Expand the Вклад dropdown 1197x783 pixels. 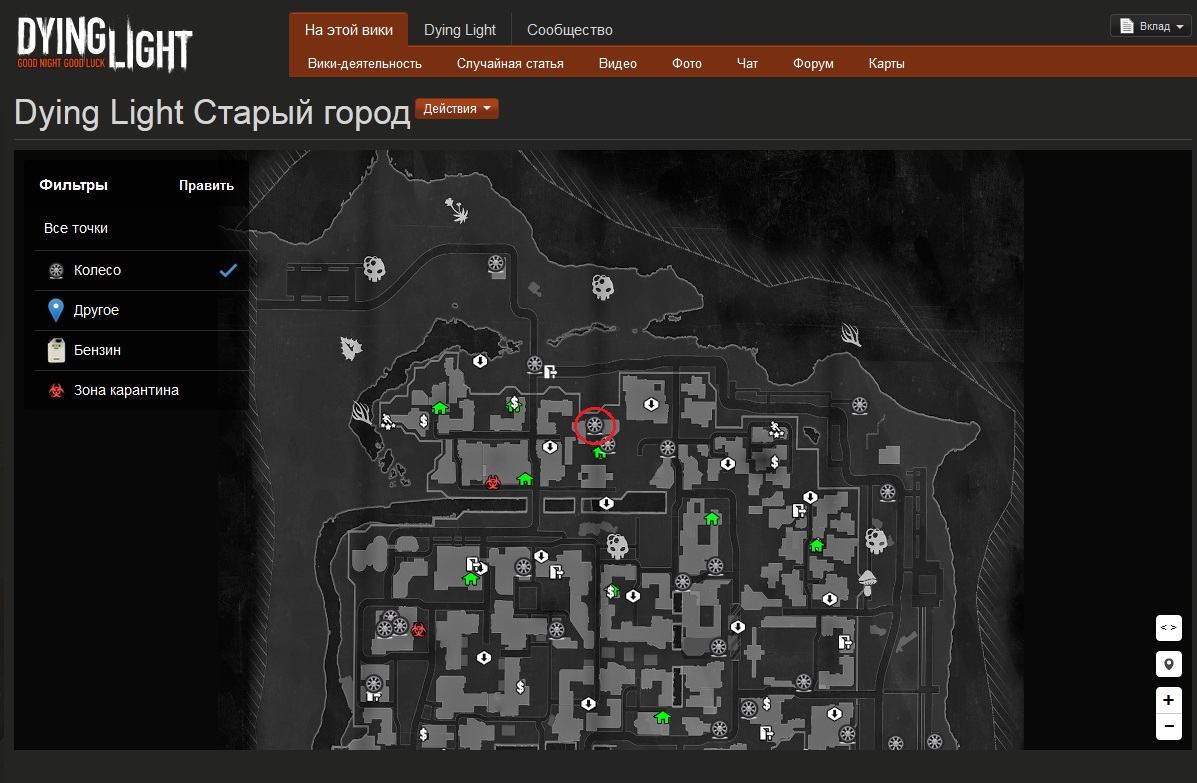[1150, 26]
